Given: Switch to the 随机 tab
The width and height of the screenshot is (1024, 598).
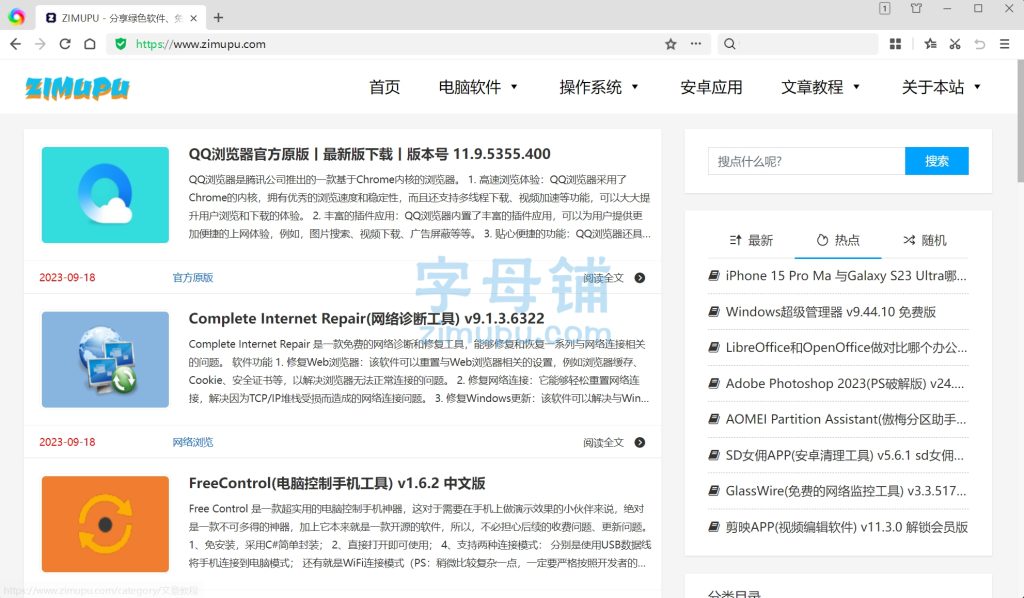Looking at the screenshot, I should click(x=925, y=240).
